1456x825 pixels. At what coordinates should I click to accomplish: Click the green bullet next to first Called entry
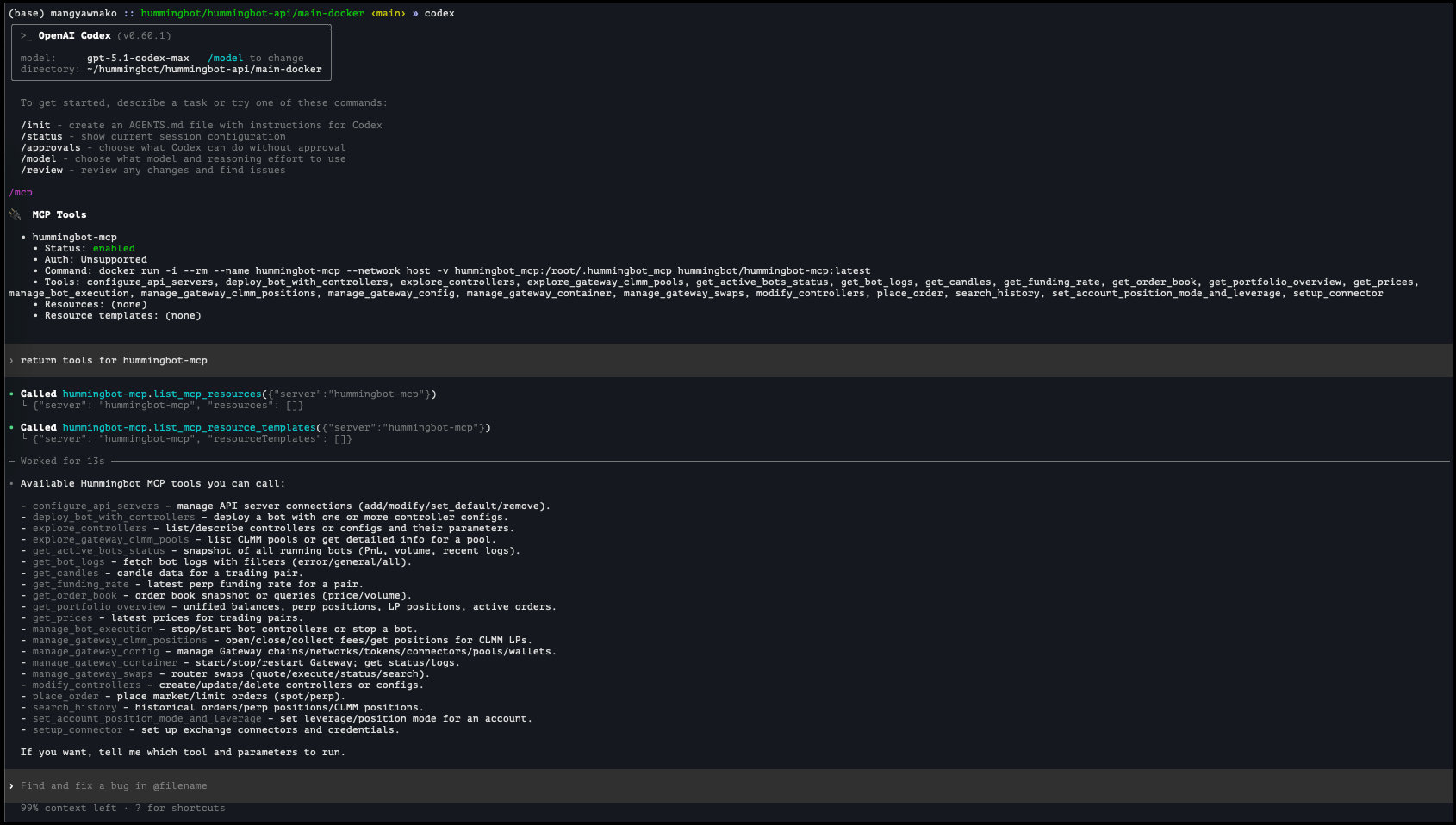[10, 393]
